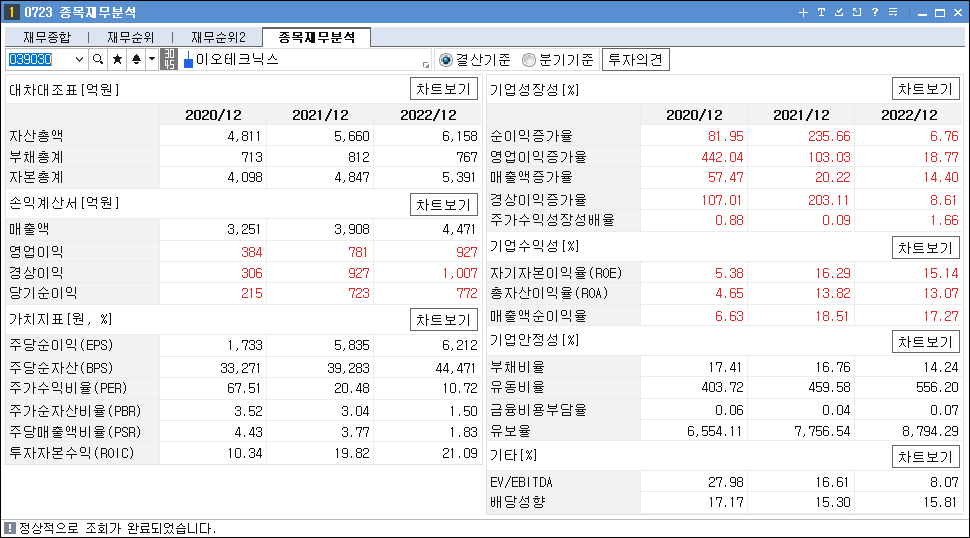Click the 주당순이익(EPS) row label
The image size is (970, 538).
pyautogui.click(x=61, y=345)
